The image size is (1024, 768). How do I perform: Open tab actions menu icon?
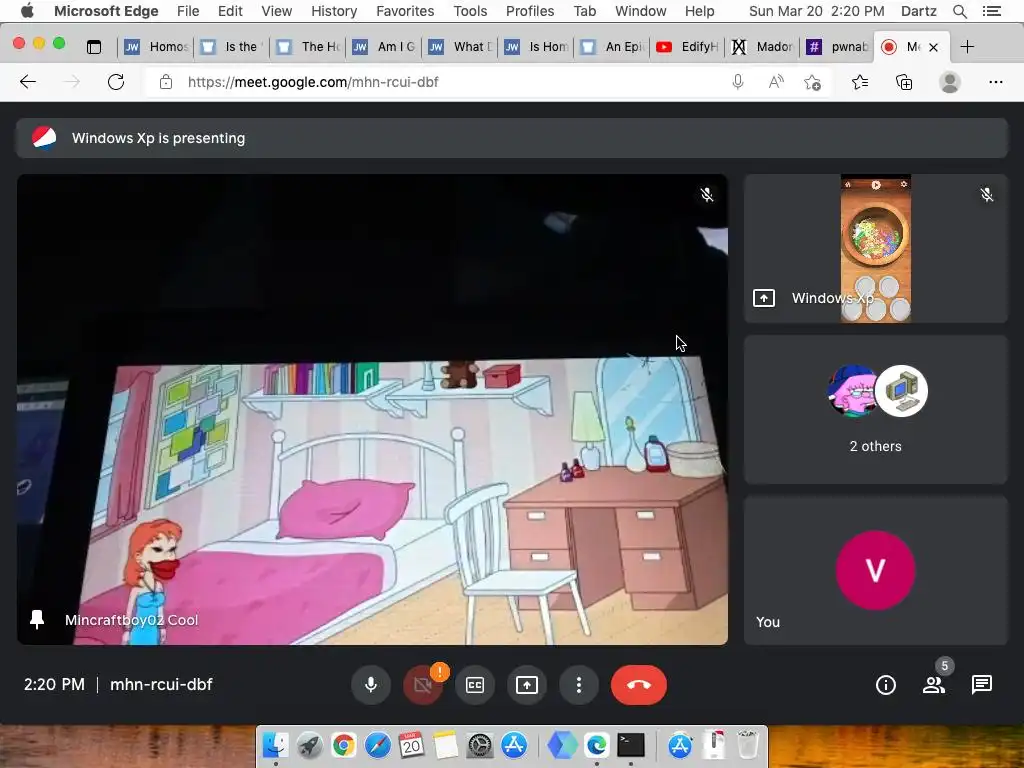(x=94, y=46)
